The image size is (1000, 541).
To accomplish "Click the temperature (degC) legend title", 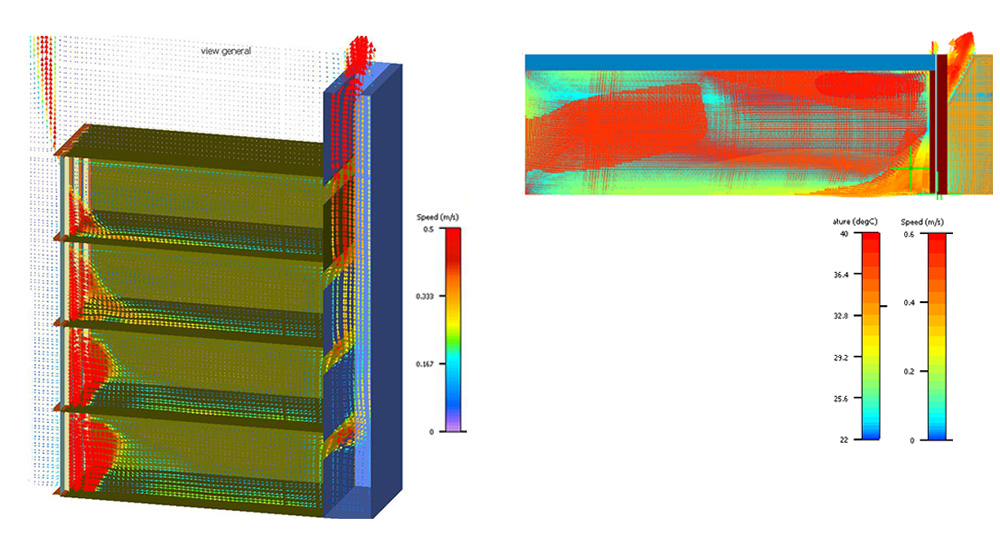I will (853, 221).
